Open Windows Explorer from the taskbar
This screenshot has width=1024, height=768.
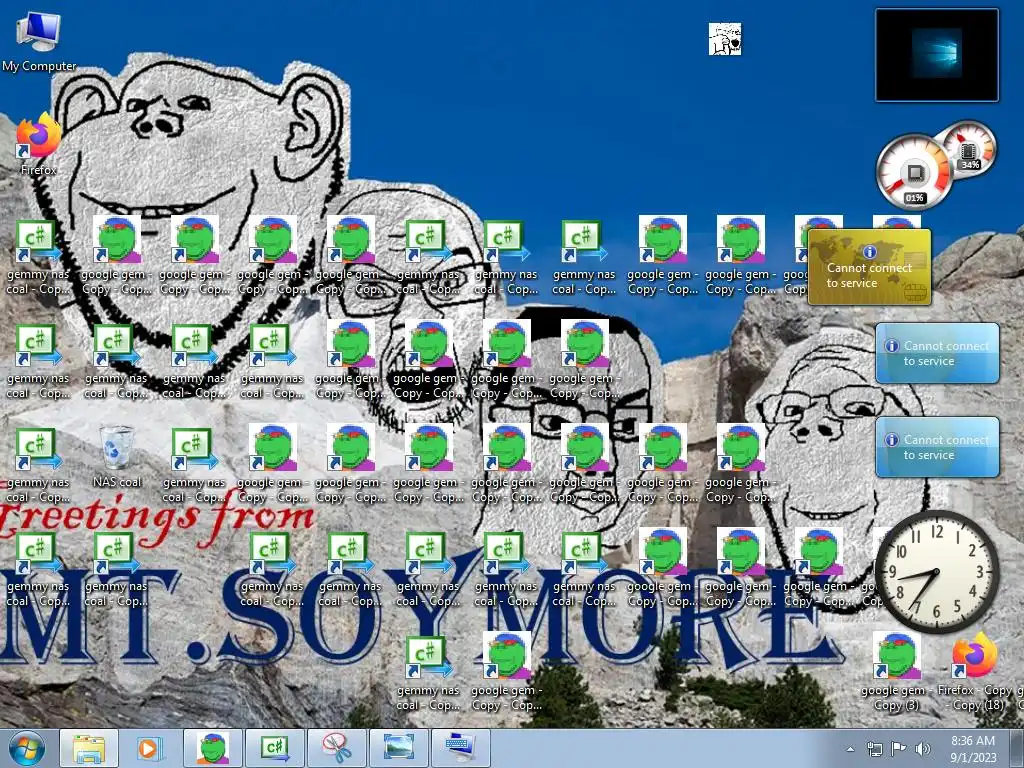[x=89, y=748]
